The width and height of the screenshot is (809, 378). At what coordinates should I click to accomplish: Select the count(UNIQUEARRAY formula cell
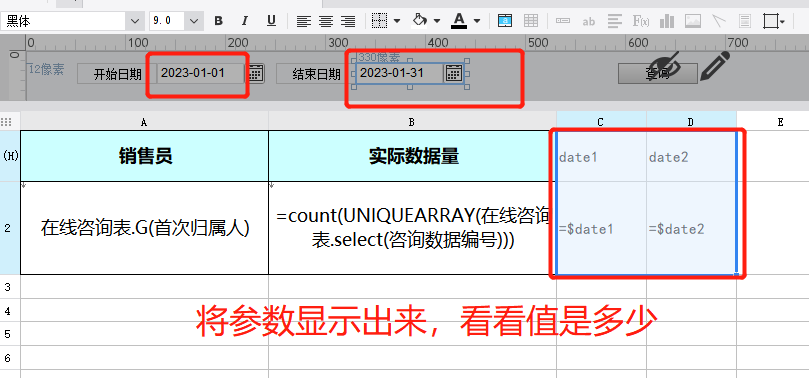pyautogui.click(x=413, y=228)
